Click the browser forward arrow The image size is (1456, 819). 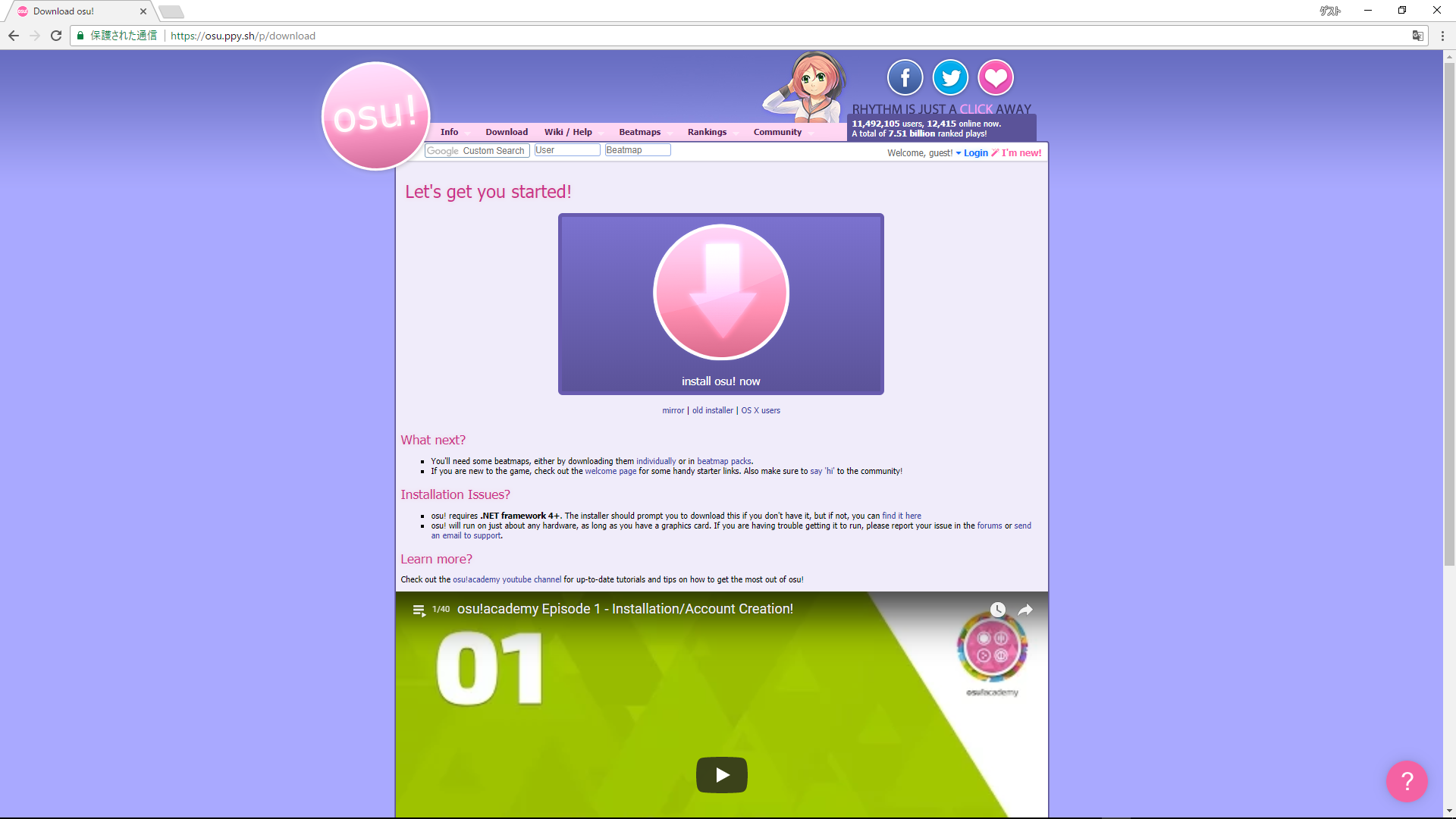pyautogui.click(x=35, y=36)
